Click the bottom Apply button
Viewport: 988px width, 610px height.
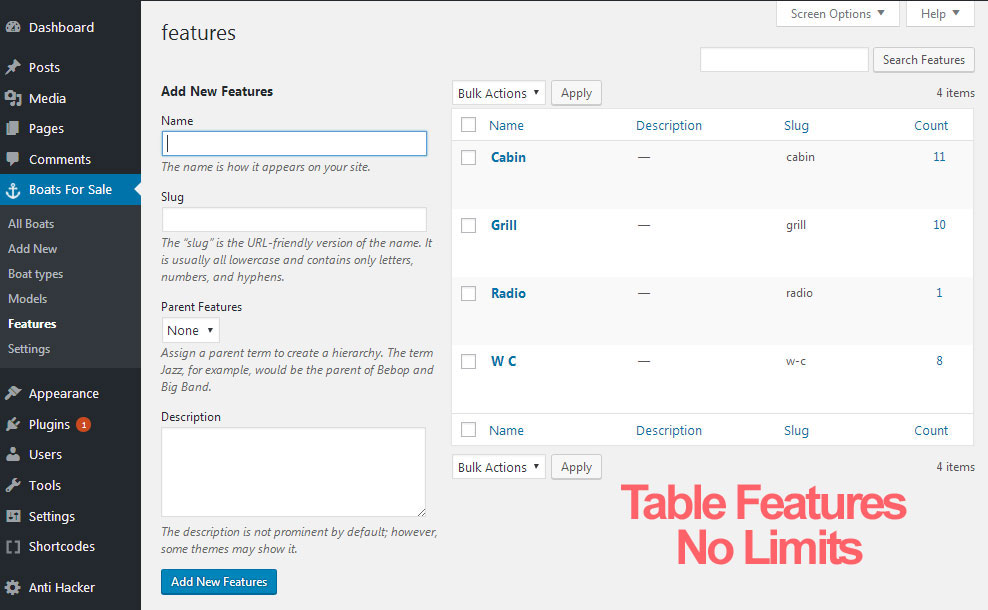576,467
